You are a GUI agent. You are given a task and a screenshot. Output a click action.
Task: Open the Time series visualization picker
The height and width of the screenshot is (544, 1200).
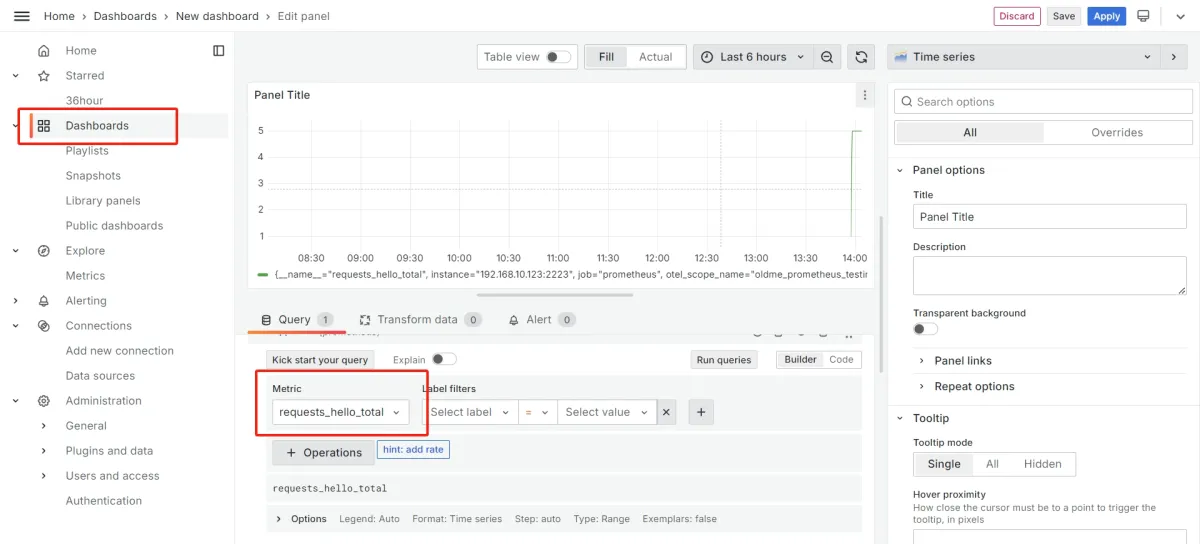tap(1025, 57)
